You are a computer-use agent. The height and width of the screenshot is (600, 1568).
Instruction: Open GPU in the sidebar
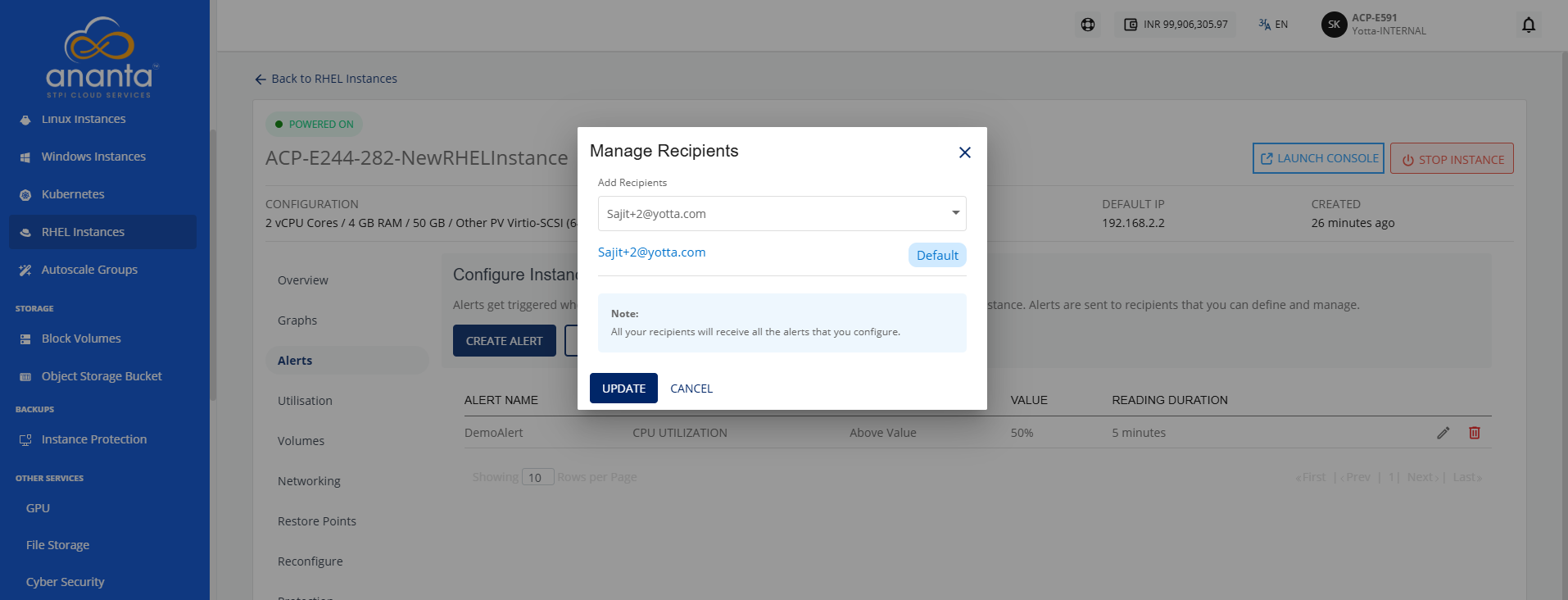pyautogui.click(x=38, y=508)
